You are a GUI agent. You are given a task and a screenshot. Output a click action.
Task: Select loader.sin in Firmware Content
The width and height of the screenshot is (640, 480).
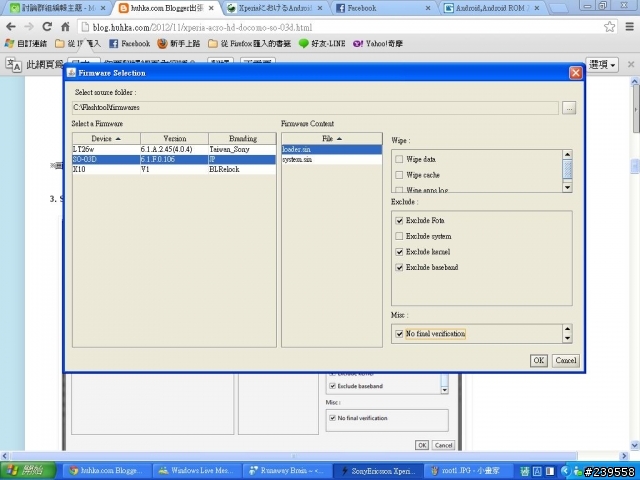(x=332, y=149)
